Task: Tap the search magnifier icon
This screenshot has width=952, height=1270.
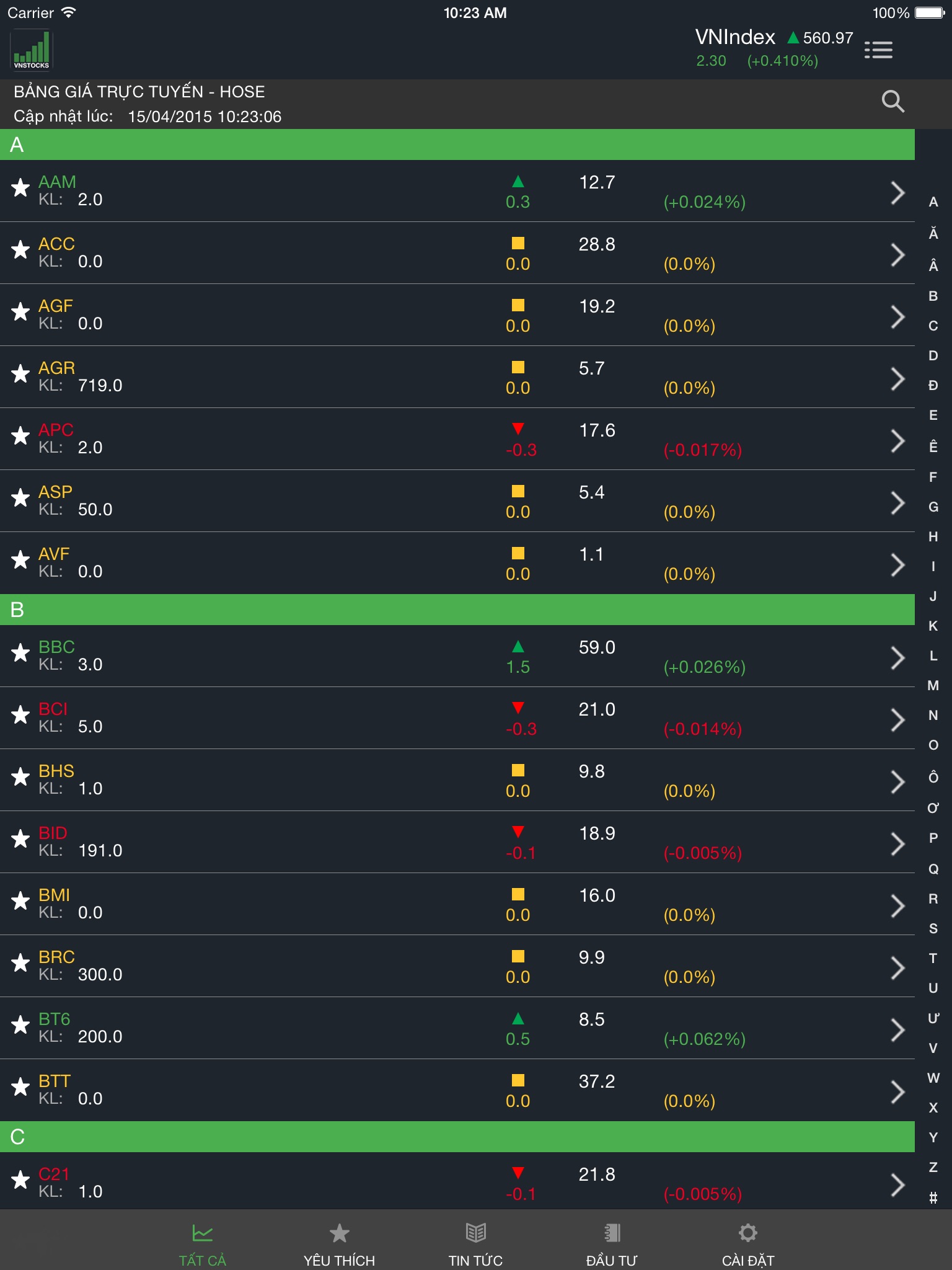Action: [x=892, y=101]
